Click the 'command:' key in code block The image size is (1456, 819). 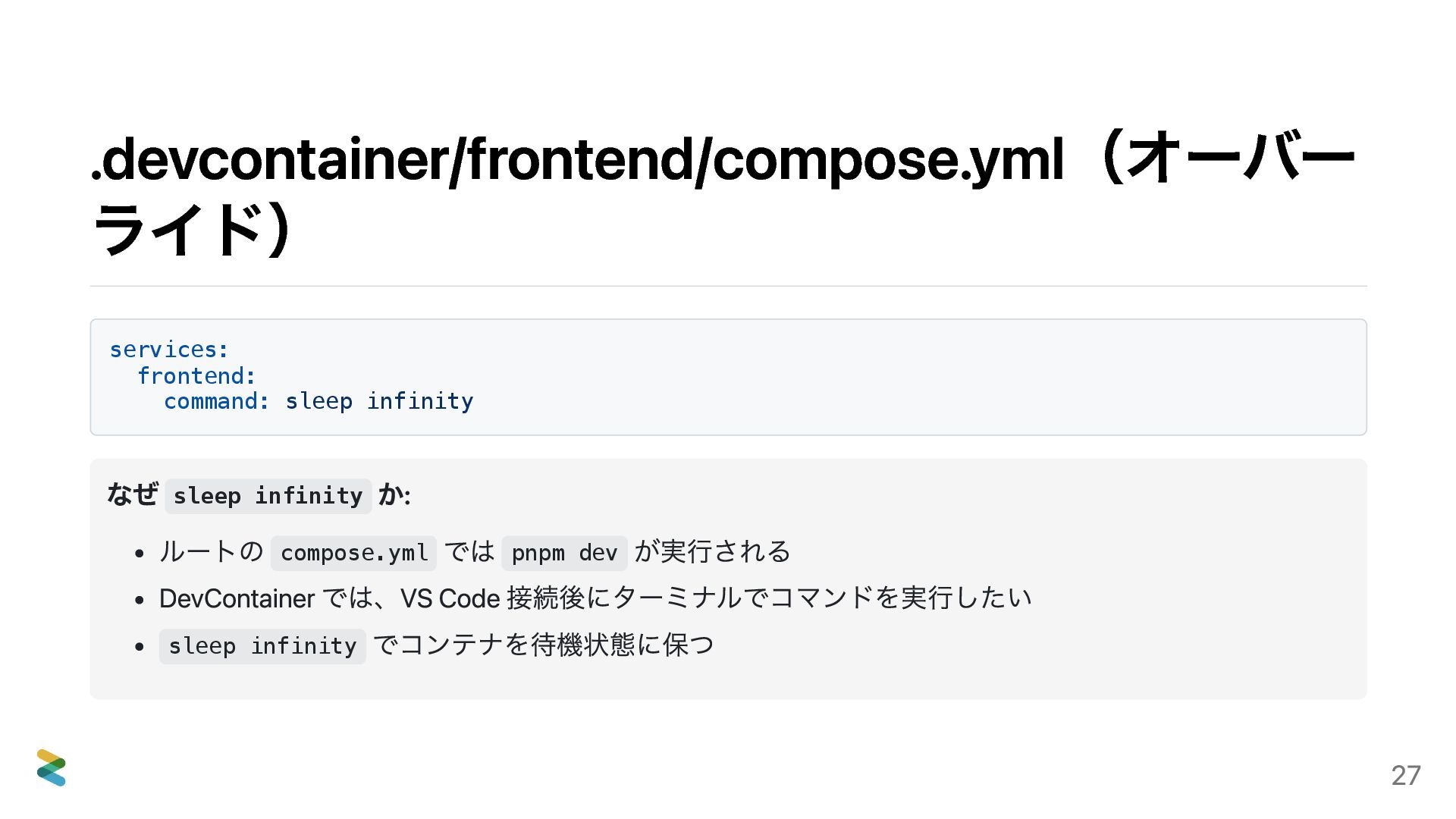click(217, 401)
